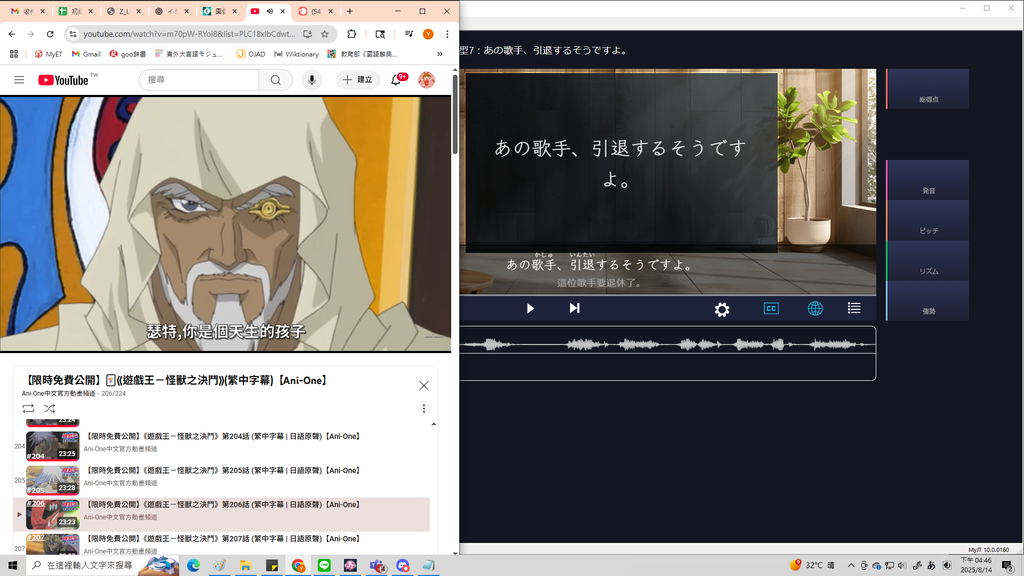Shuffle the YouTube playlist
This screenshot has height=576, width=1024.
49,408
